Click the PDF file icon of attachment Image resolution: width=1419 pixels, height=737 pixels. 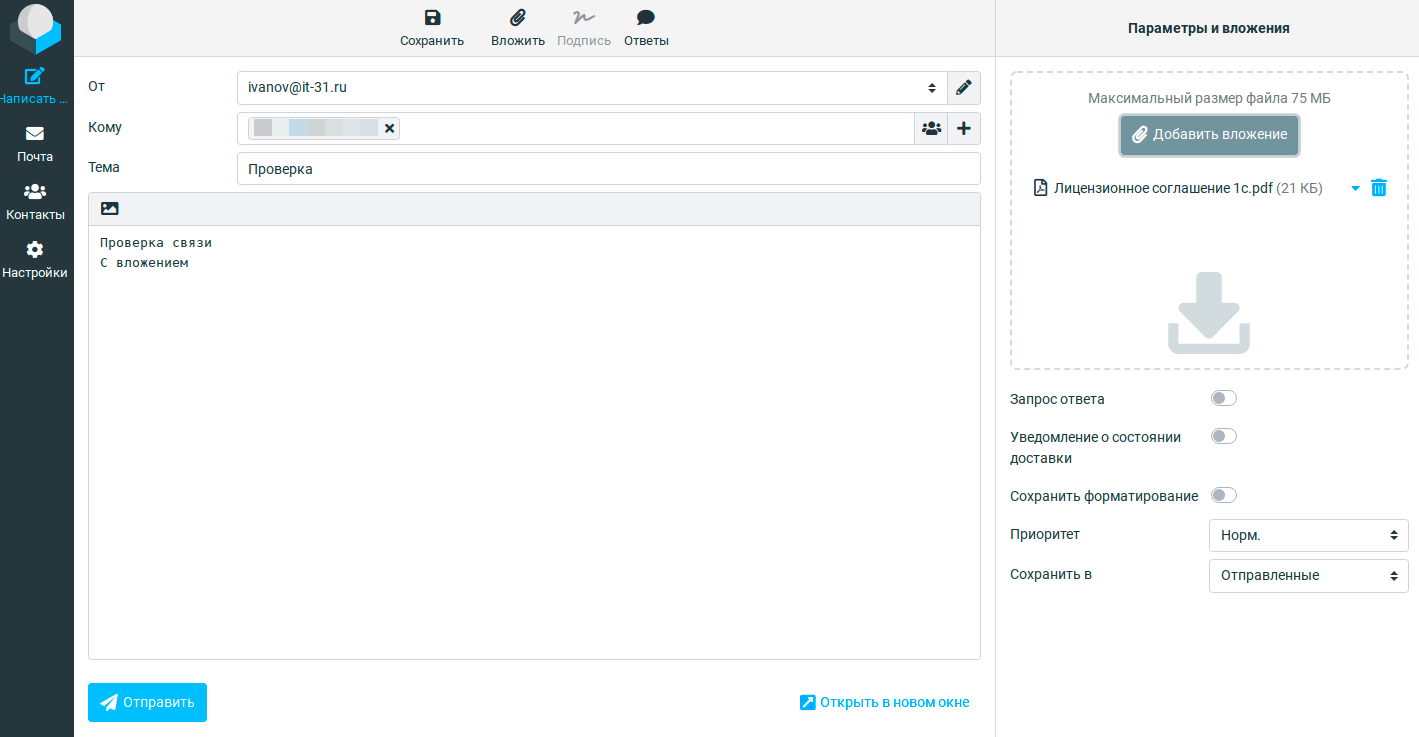pos(1040,188)
